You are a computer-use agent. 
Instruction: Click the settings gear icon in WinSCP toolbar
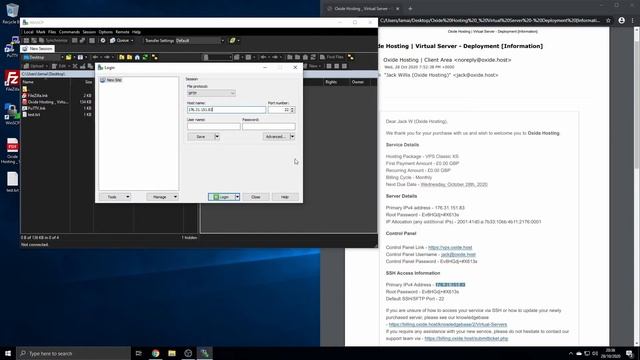click(x=103, y=40)
